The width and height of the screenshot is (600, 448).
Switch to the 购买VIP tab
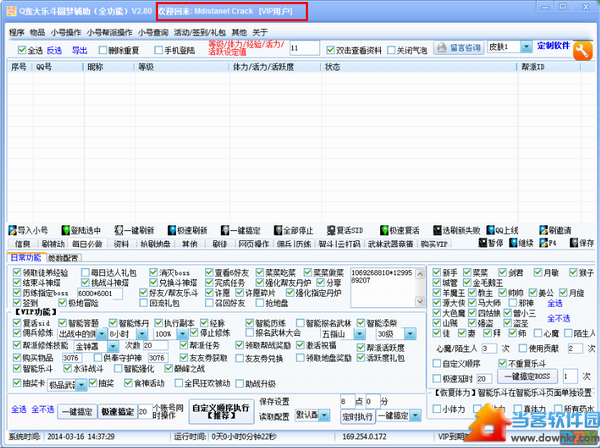click(434, 243)
